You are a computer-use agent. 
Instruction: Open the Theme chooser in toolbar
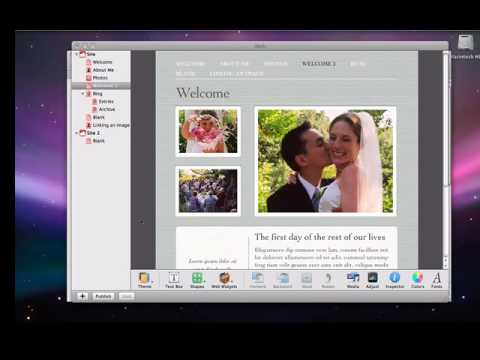pyautogui.click(x=145, y=280)
